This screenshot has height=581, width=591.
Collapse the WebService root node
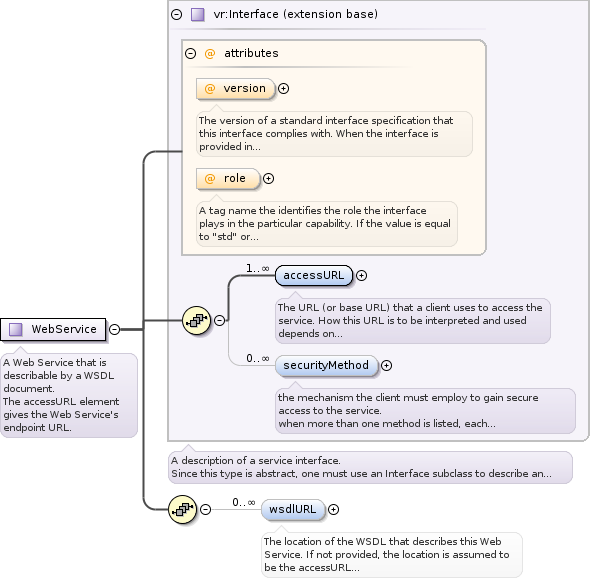[115, 330]
